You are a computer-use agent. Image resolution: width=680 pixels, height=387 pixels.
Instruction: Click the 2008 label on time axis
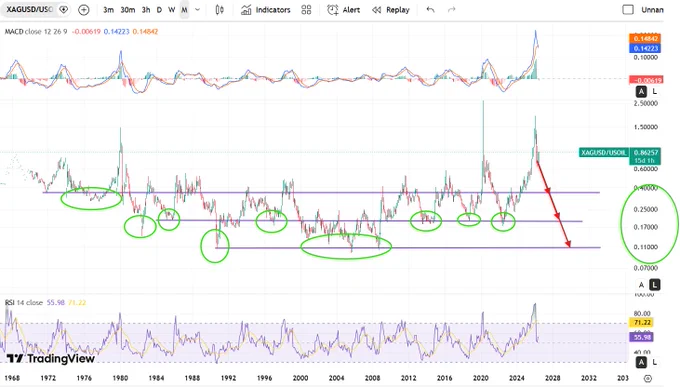(372, 378)
